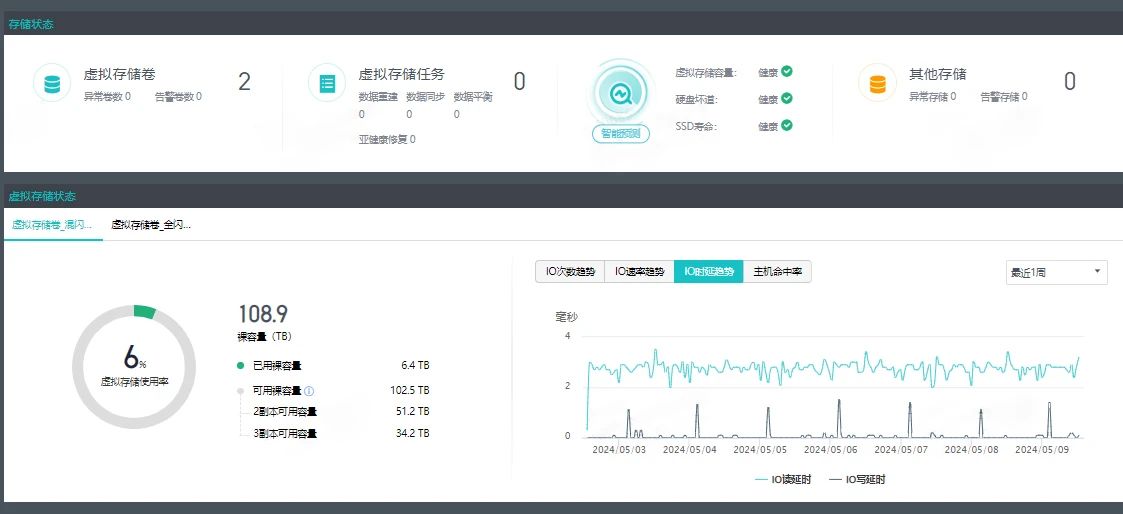The width and height of the screenshot is (1123, 514).
Task: Click the green check beside 虚拟存储容量
Action: pos(787,72)
